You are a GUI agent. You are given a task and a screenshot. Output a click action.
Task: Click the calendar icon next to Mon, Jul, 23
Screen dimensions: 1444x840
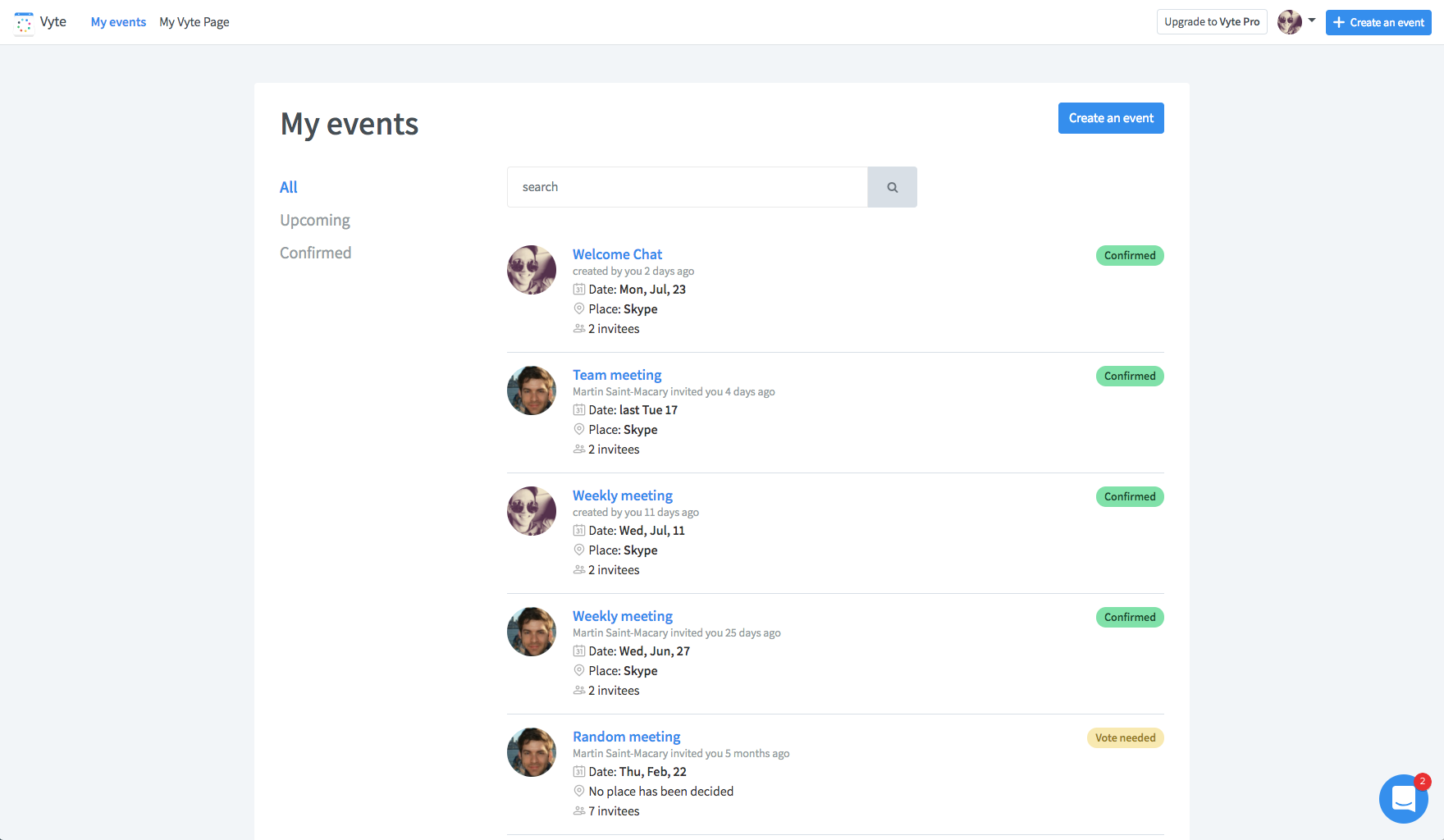pyautogui.click(x=579, y=290)
